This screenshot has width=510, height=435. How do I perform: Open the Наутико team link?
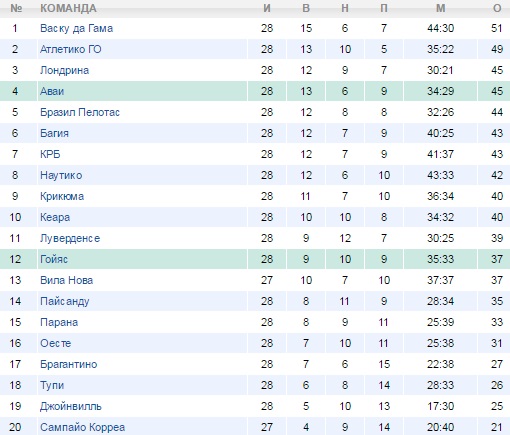[x=61, y=175]
